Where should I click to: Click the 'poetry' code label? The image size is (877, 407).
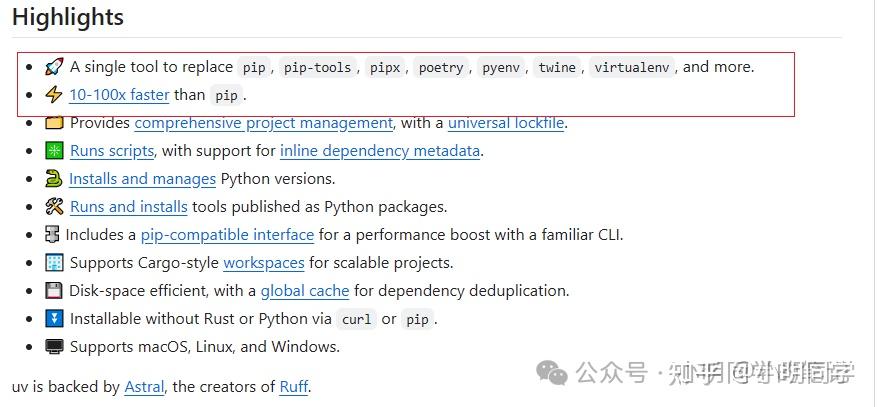tap(441, 68)
